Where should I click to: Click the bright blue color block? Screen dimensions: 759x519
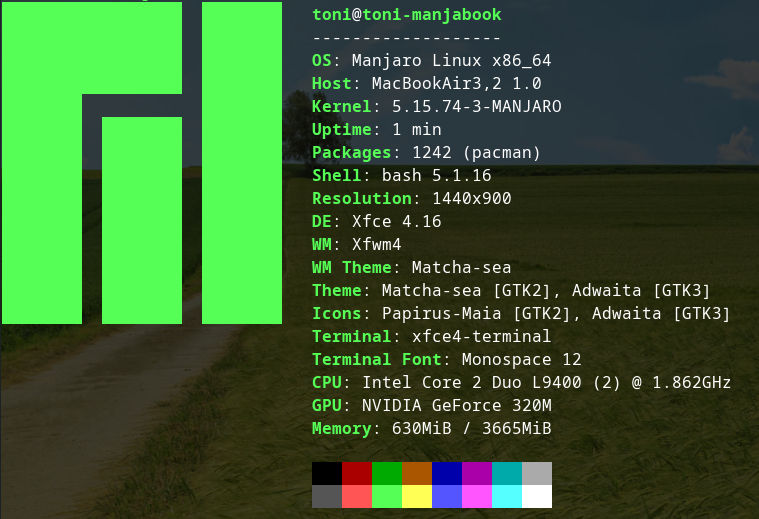(x=447, y=497)
